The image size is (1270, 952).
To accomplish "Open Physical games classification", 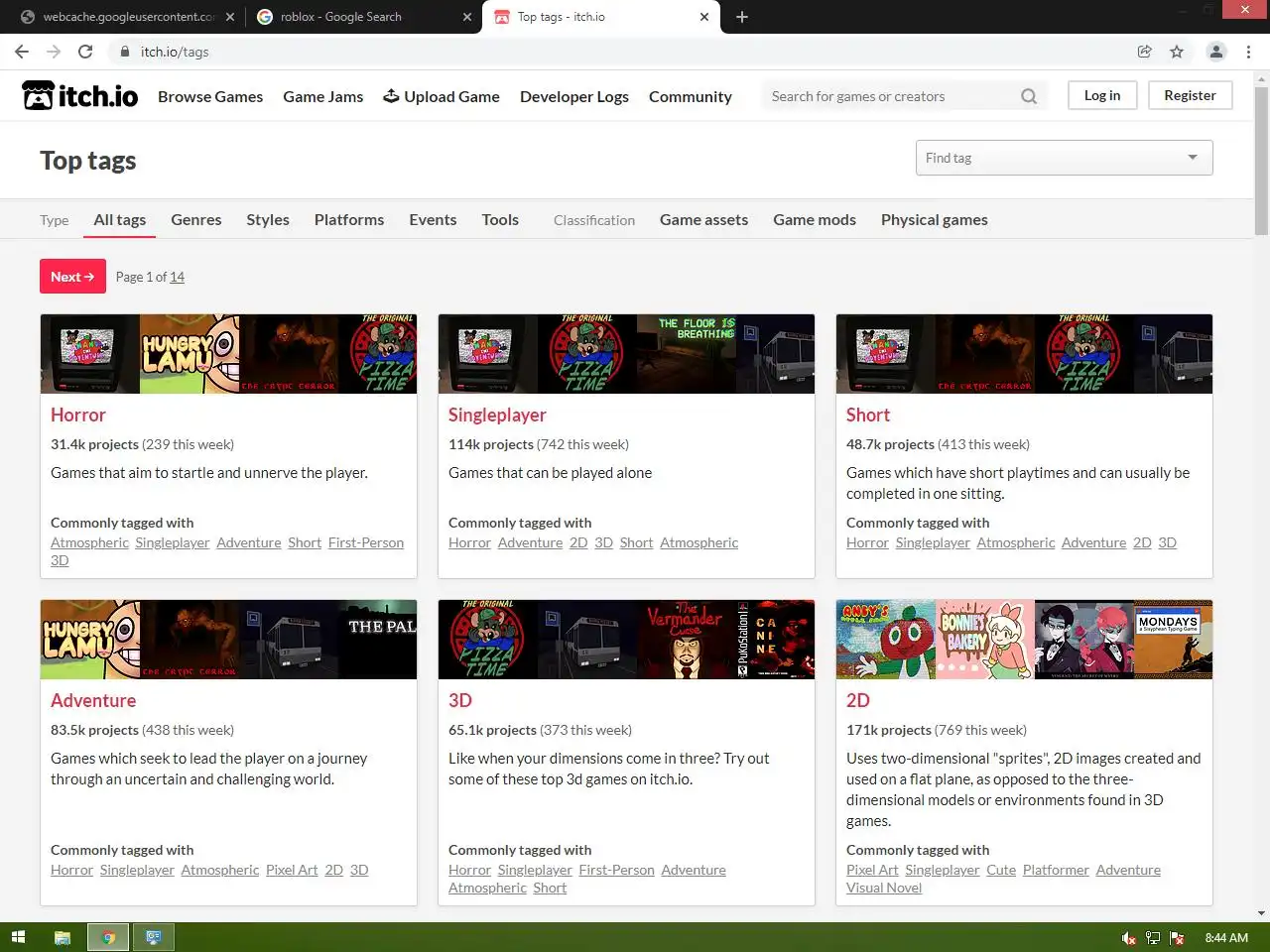I will (935, 220).
